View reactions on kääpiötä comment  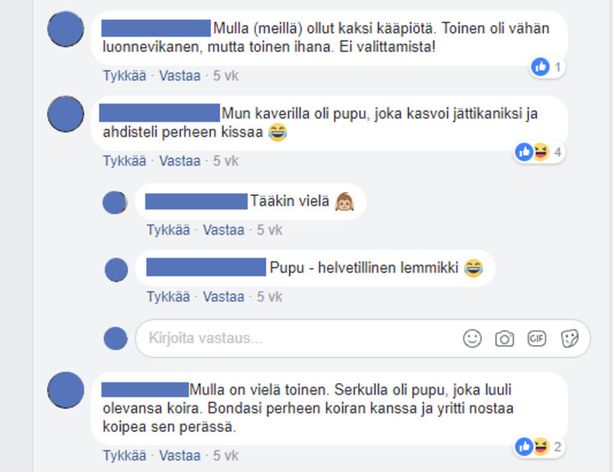click(547, 67)
